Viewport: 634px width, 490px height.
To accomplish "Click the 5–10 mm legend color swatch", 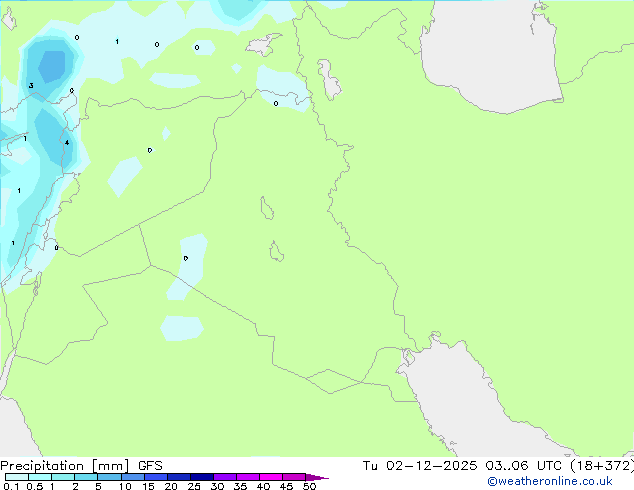I will pos(109,477).
